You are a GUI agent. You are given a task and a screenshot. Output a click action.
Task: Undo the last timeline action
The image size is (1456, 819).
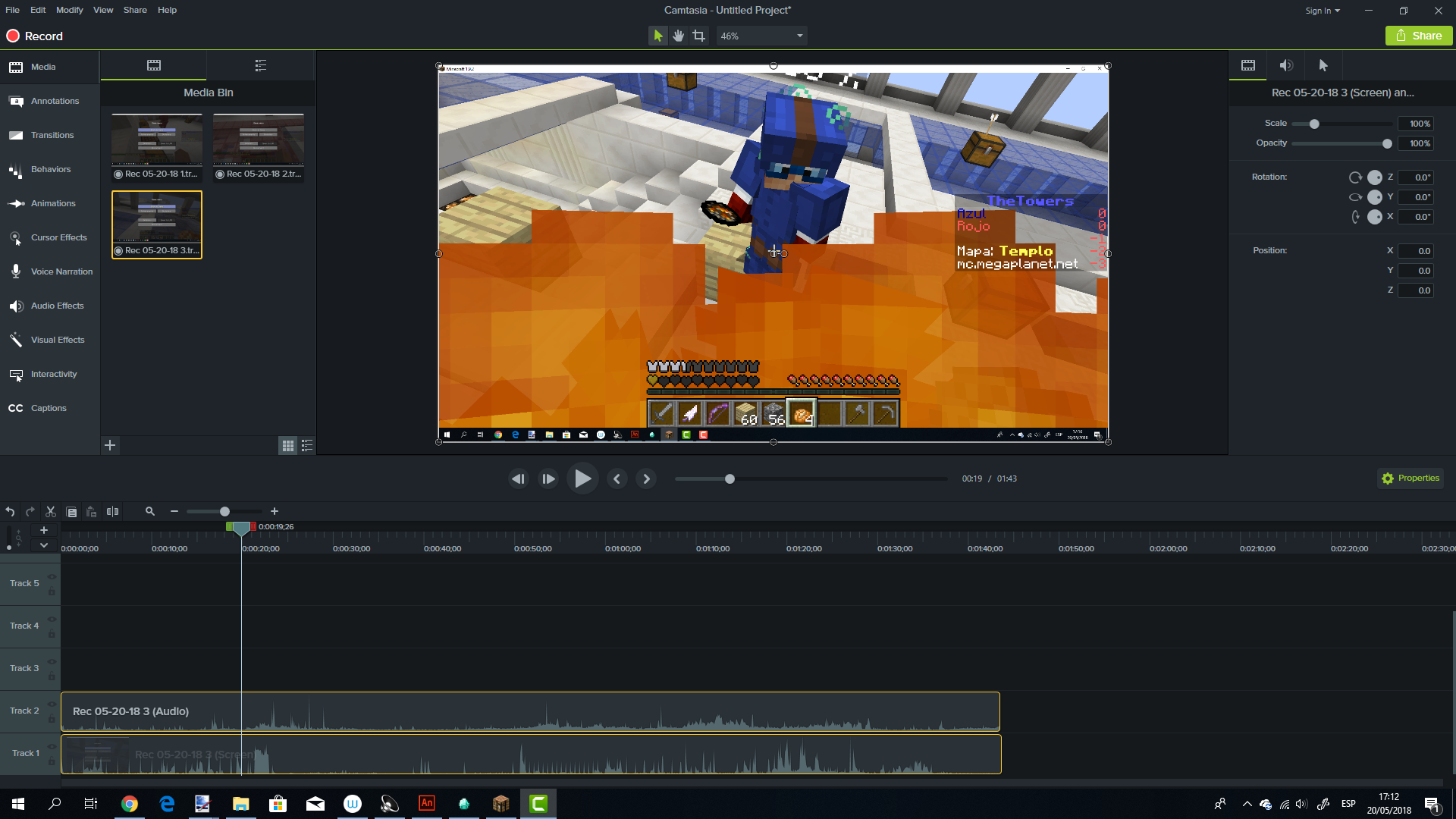(x=10, y=512)
